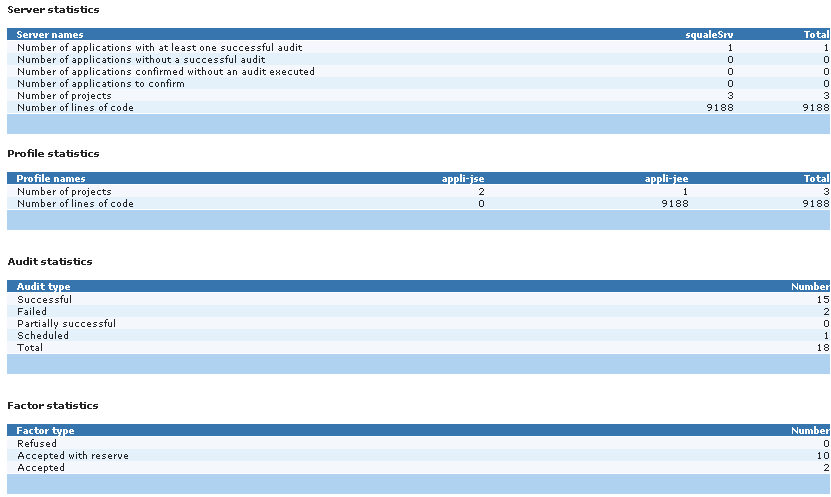Click the 'Accepted' factor row label

coord(41,468)
